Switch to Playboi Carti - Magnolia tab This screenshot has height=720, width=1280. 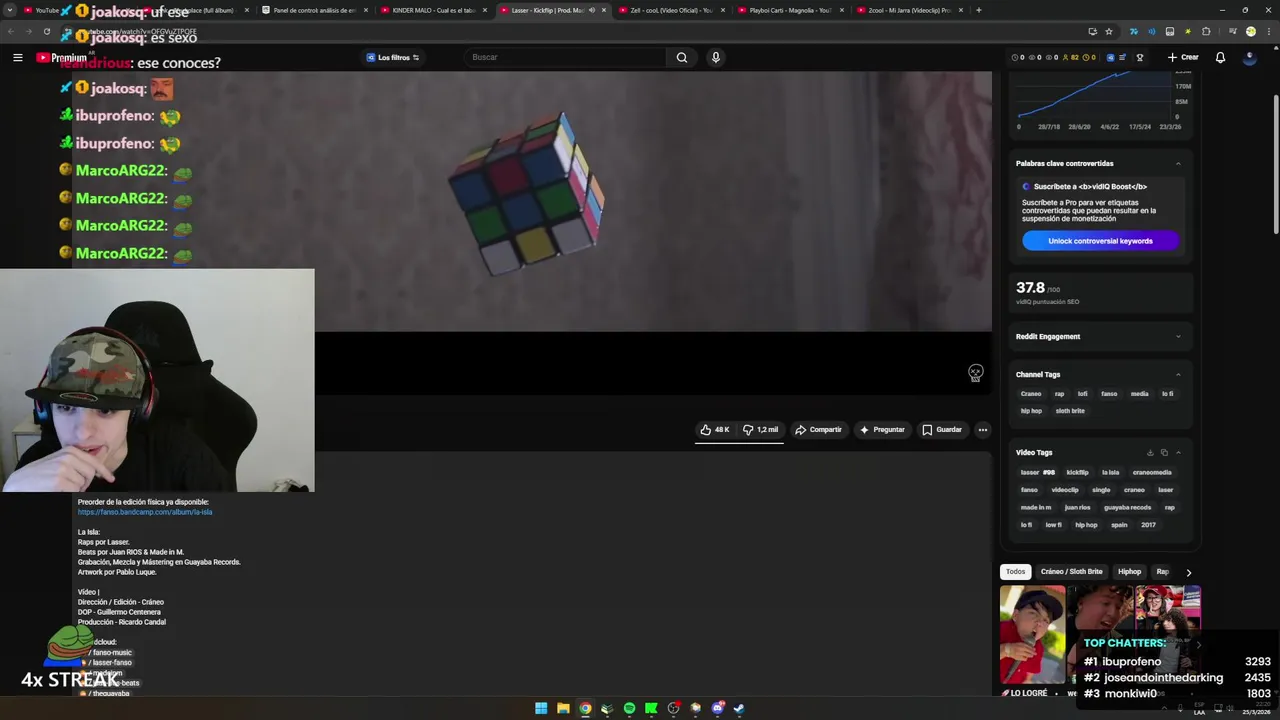(x=789, y=10)
